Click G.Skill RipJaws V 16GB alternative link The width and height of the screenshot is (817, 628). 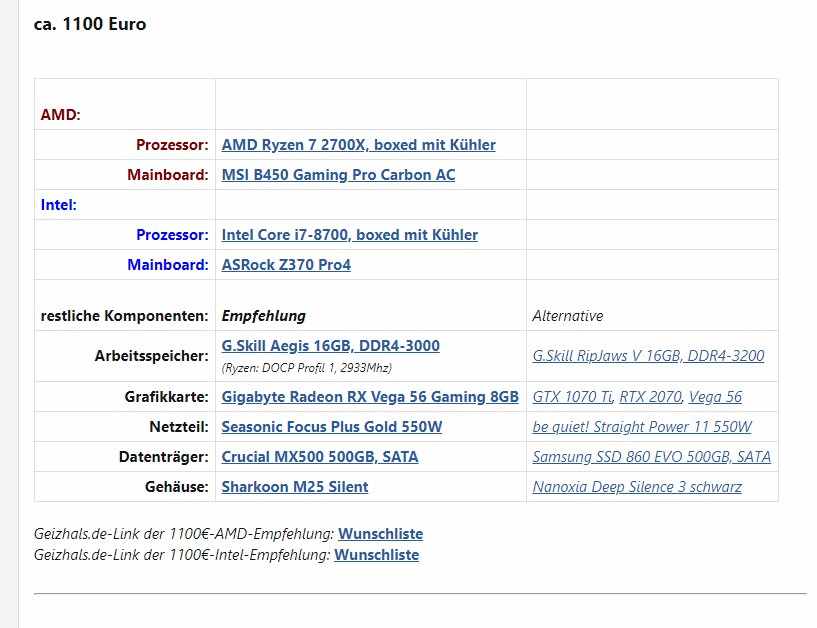pos(648,356)
